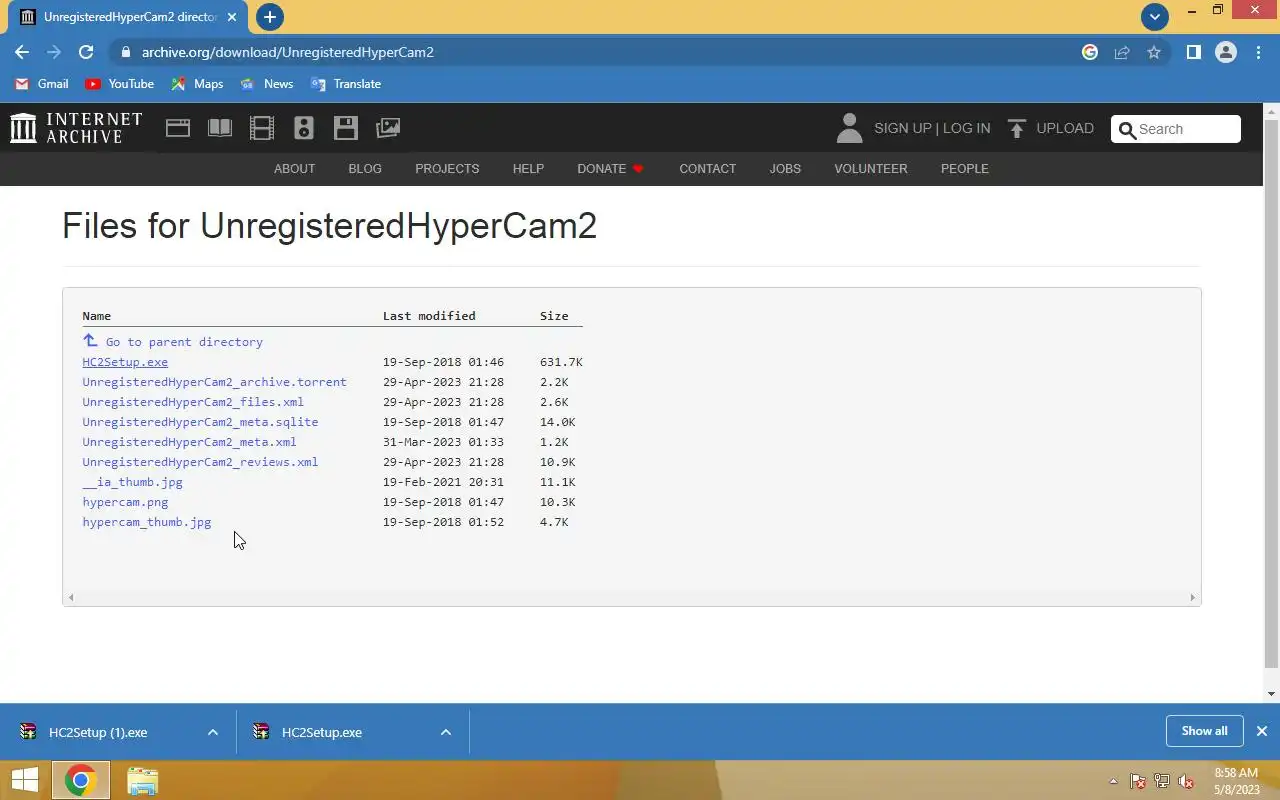Open hypercam_thumb.jpg file

pyautogui.click(x=146, y=522)
